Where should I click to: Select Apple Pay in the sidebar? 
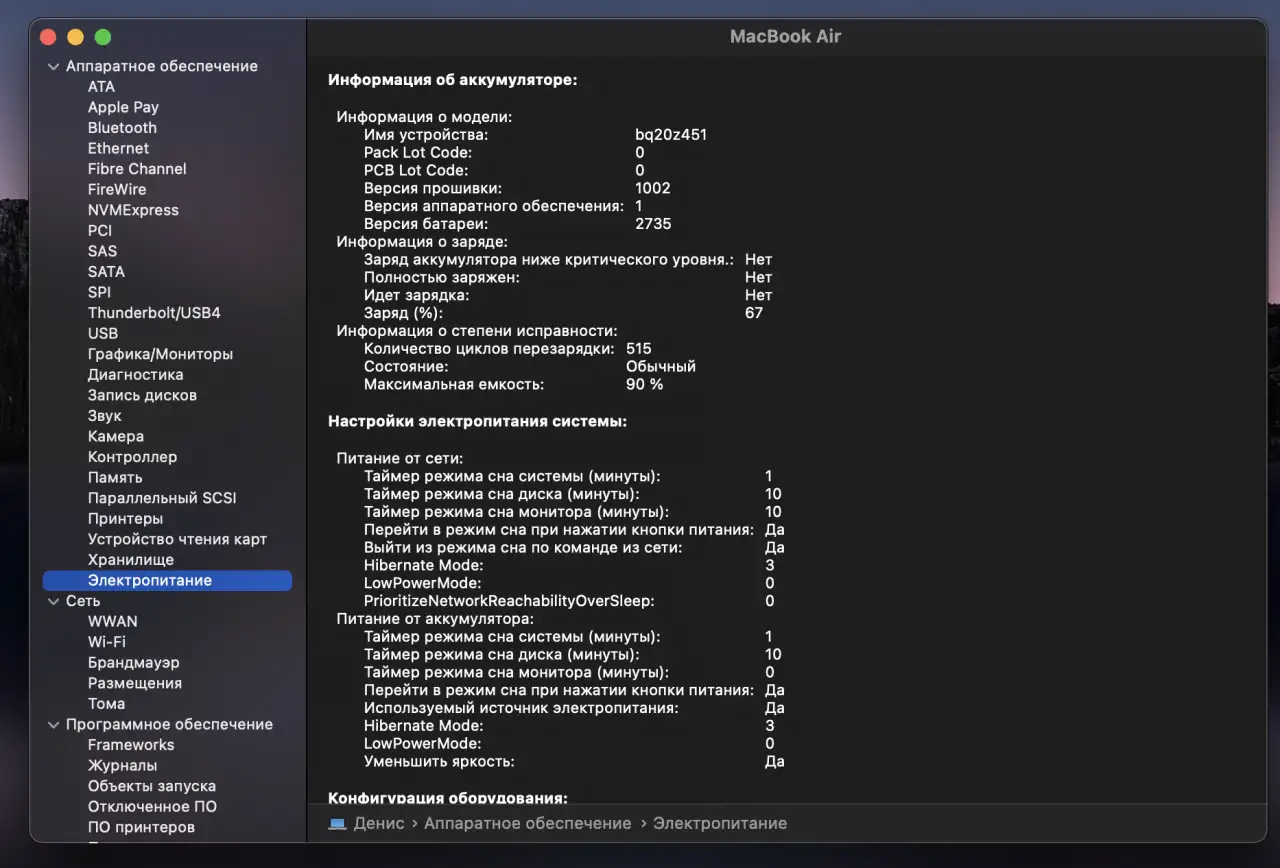pos(123,107)
